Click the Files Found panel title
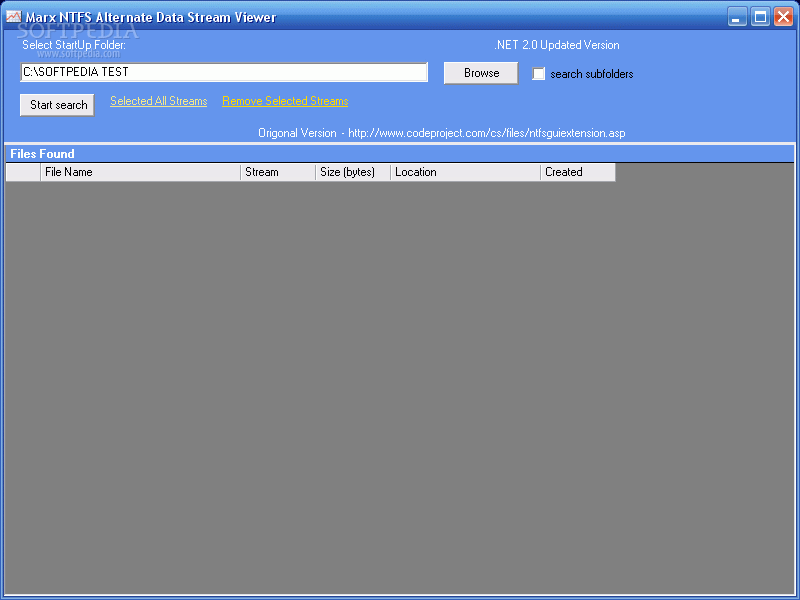Viewport: 800px width, 600px height. (x=42, y=154)
